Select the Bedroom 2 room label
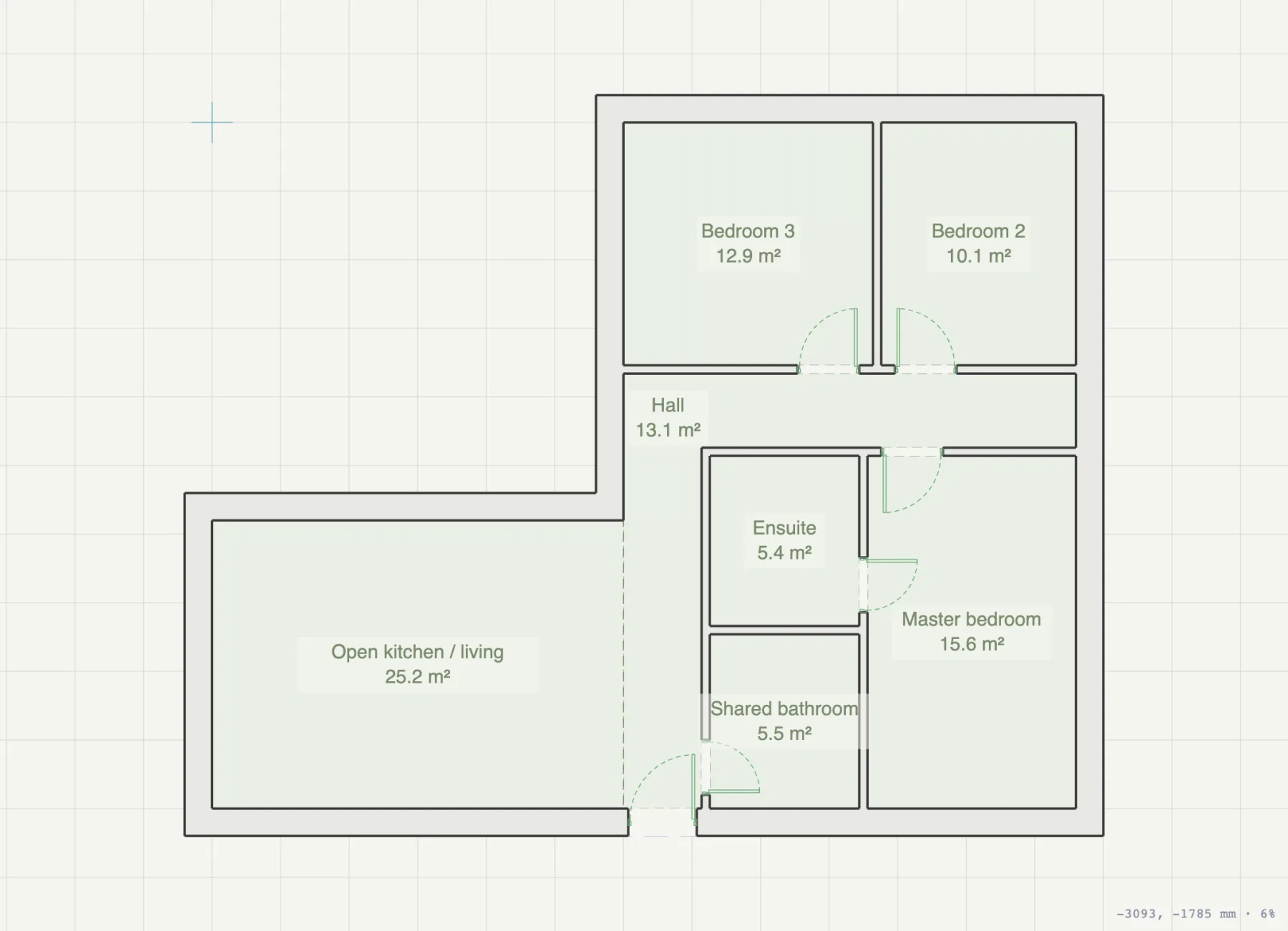 978,243
